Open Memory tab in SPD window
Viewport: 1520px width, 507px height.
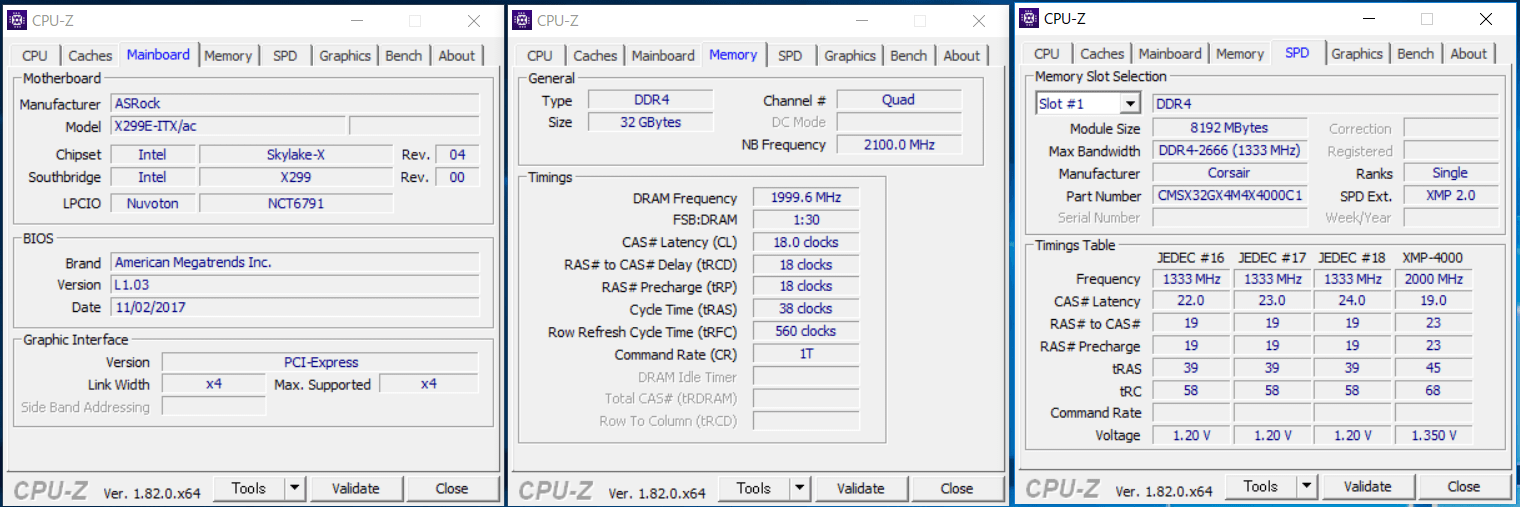point(1240,54)
